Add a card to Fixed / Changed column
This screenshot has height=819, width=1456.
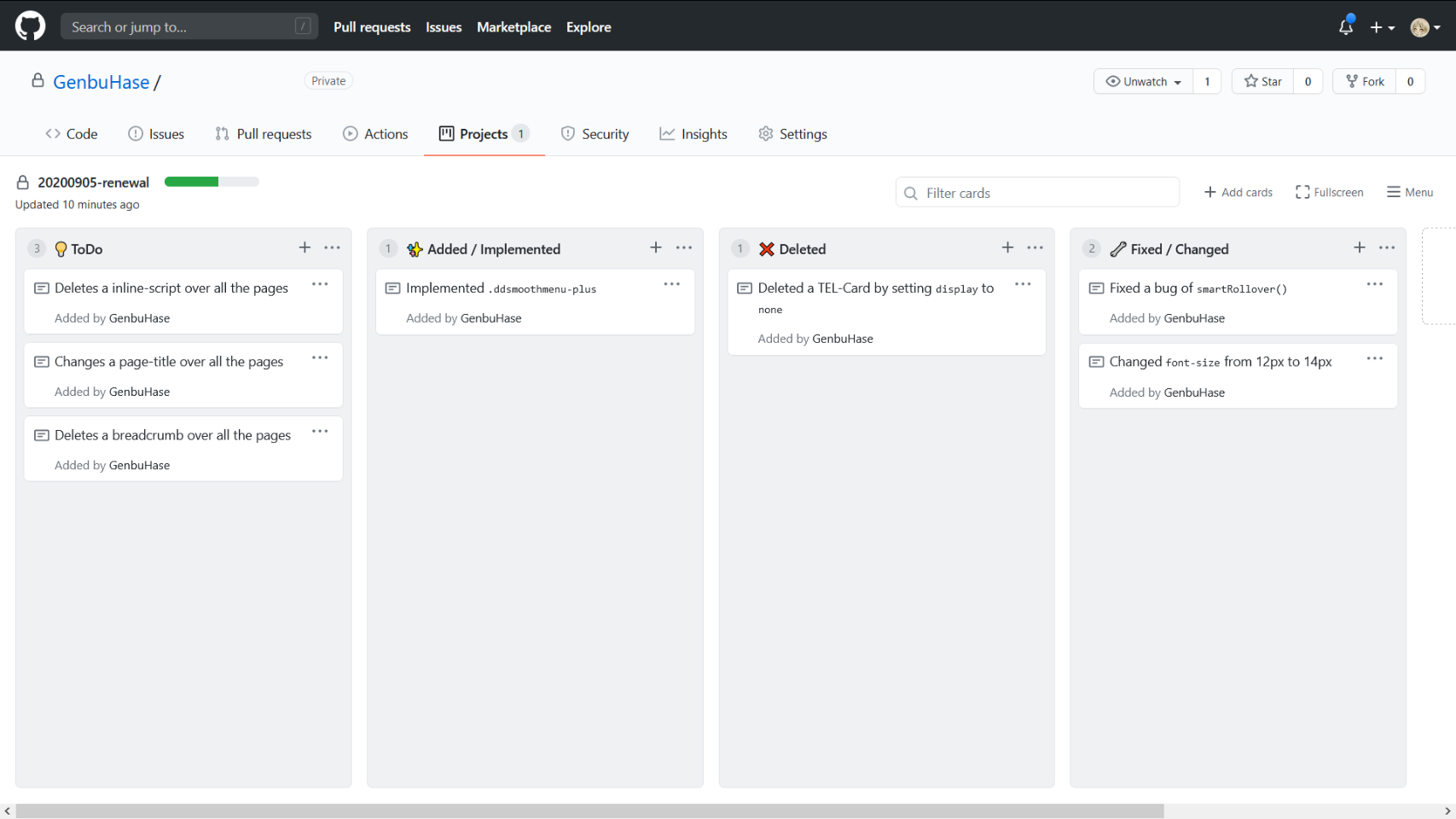click(x=1359, y=247)
